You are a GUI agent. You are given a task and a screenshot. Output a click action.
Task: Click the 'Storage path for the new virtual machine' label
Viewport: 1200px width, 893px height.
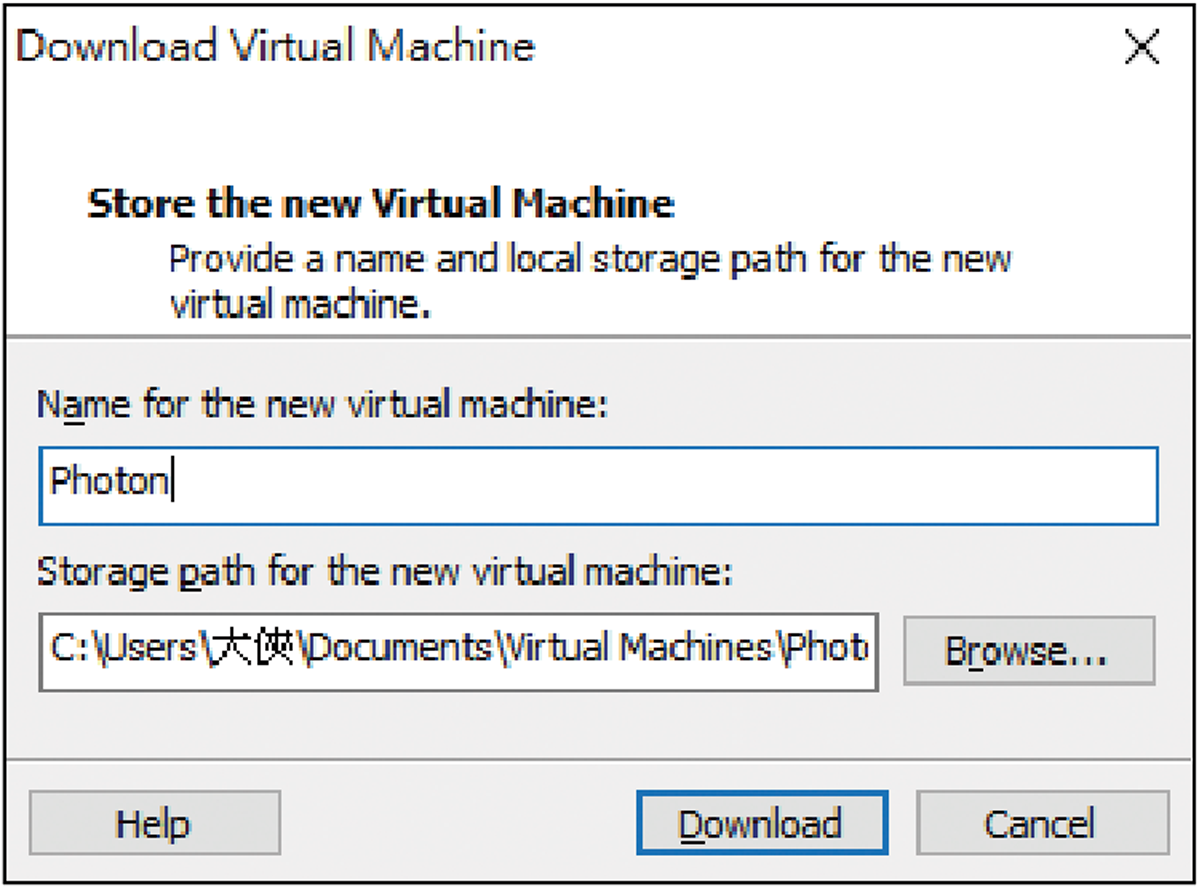tap(386, 574)
